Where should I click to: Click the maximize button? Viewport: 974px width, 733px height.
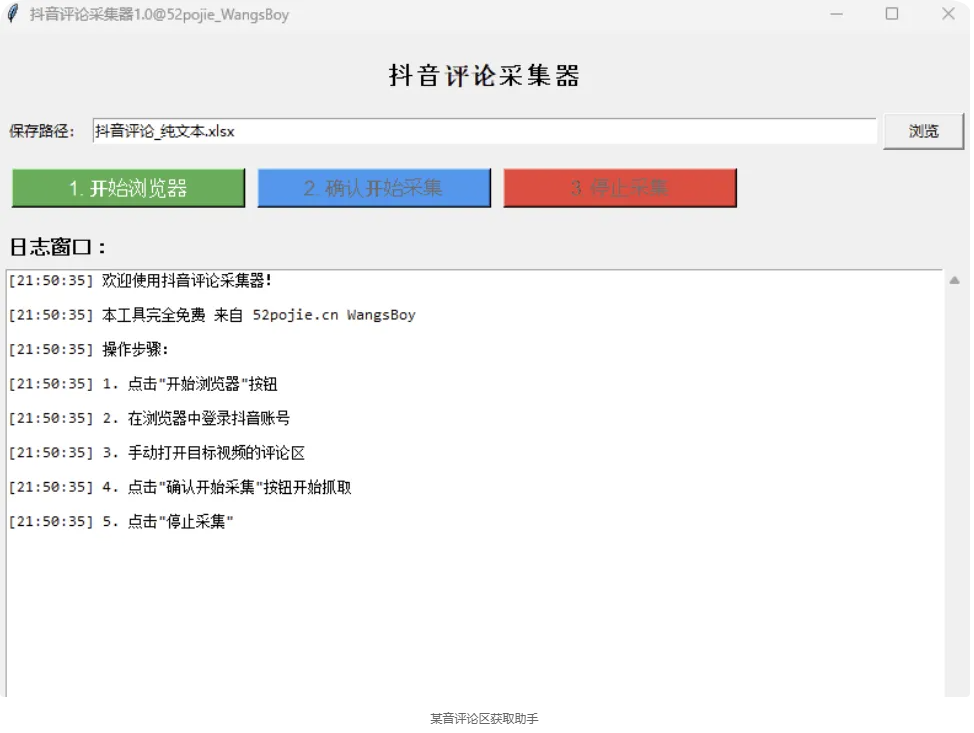coord(891,14)
